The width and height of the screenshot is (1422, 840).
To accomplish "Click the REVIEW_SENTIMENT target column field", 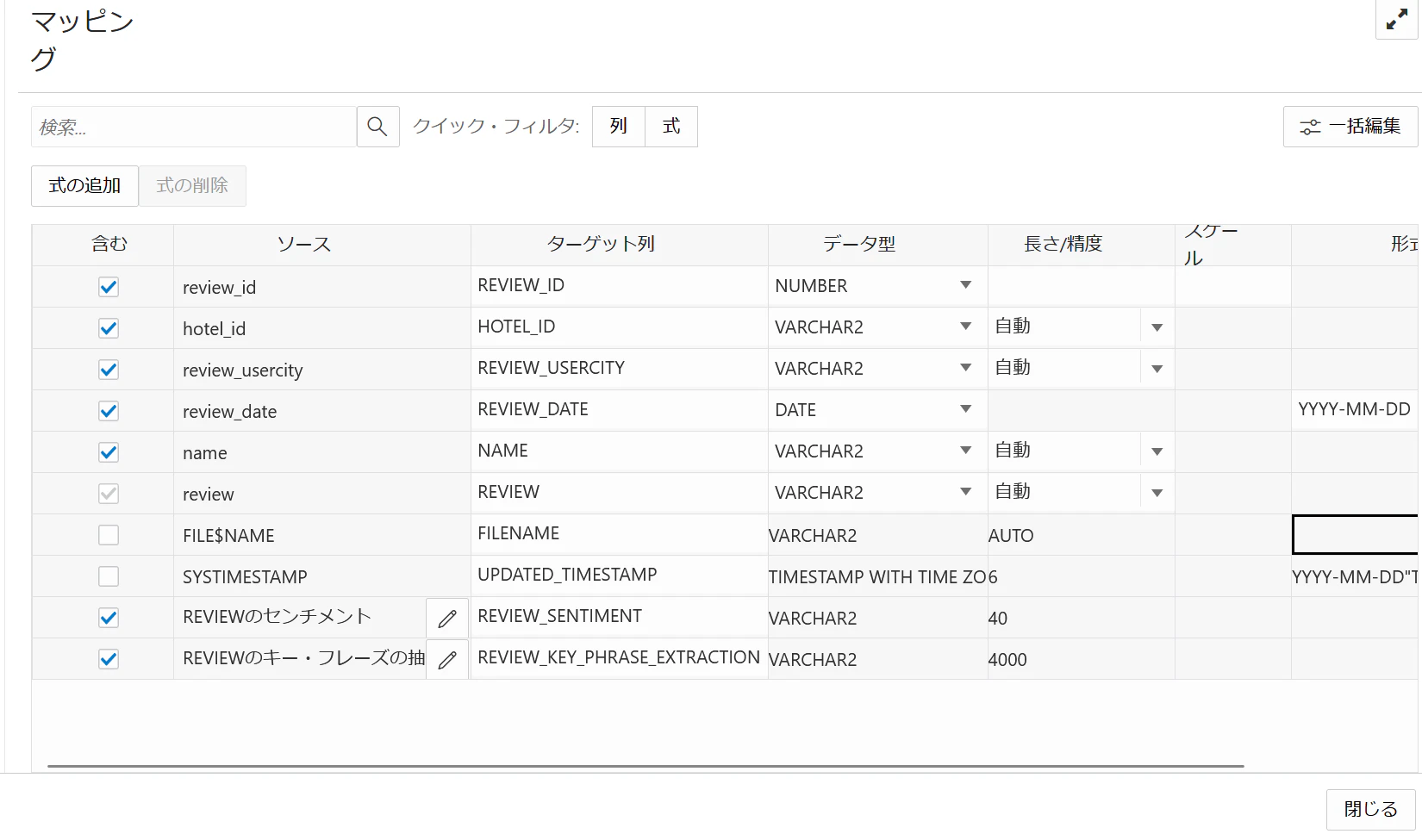I will coord(619,616).
